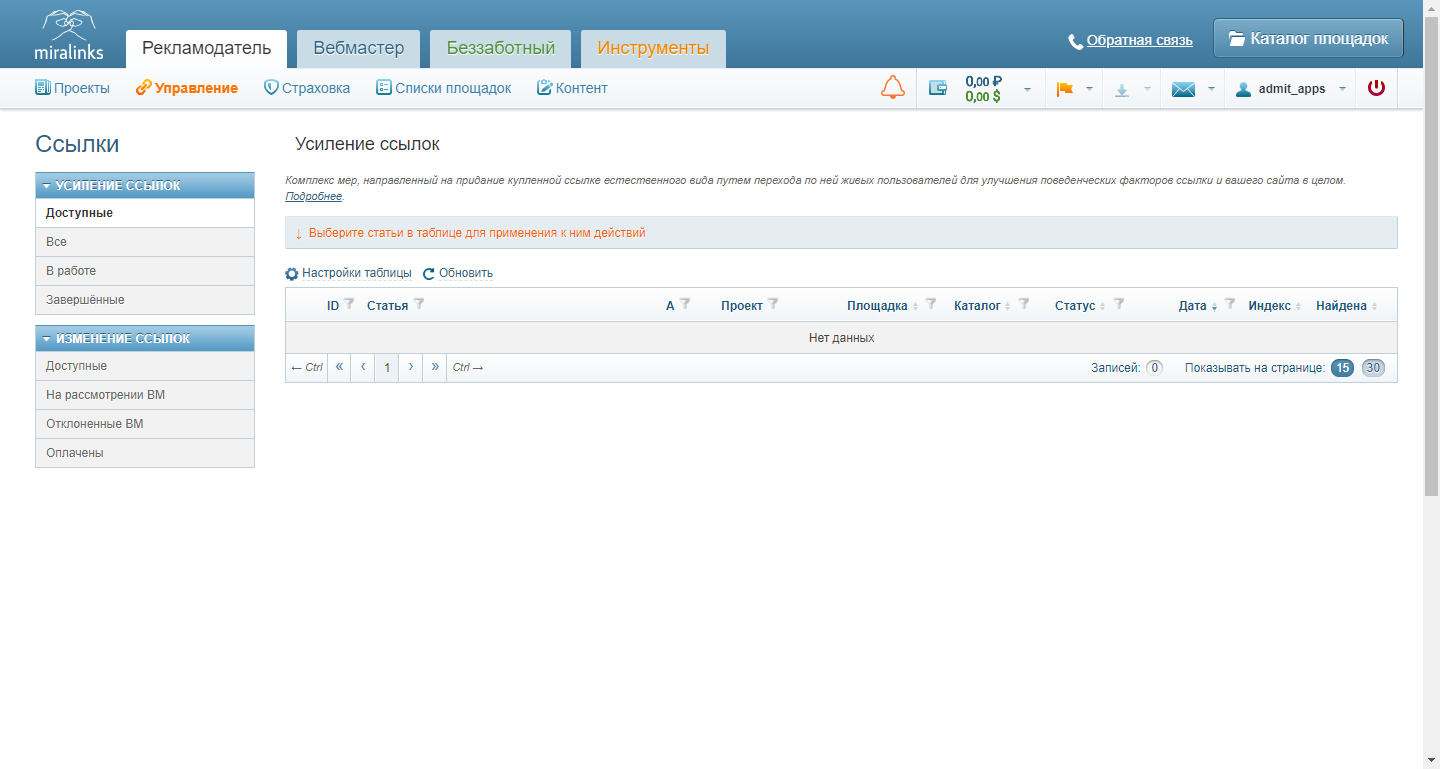Image resolution: width=1440 pixels, height=769 pixels.
Task: Click the gear icon for table settings
Action: 292,274
